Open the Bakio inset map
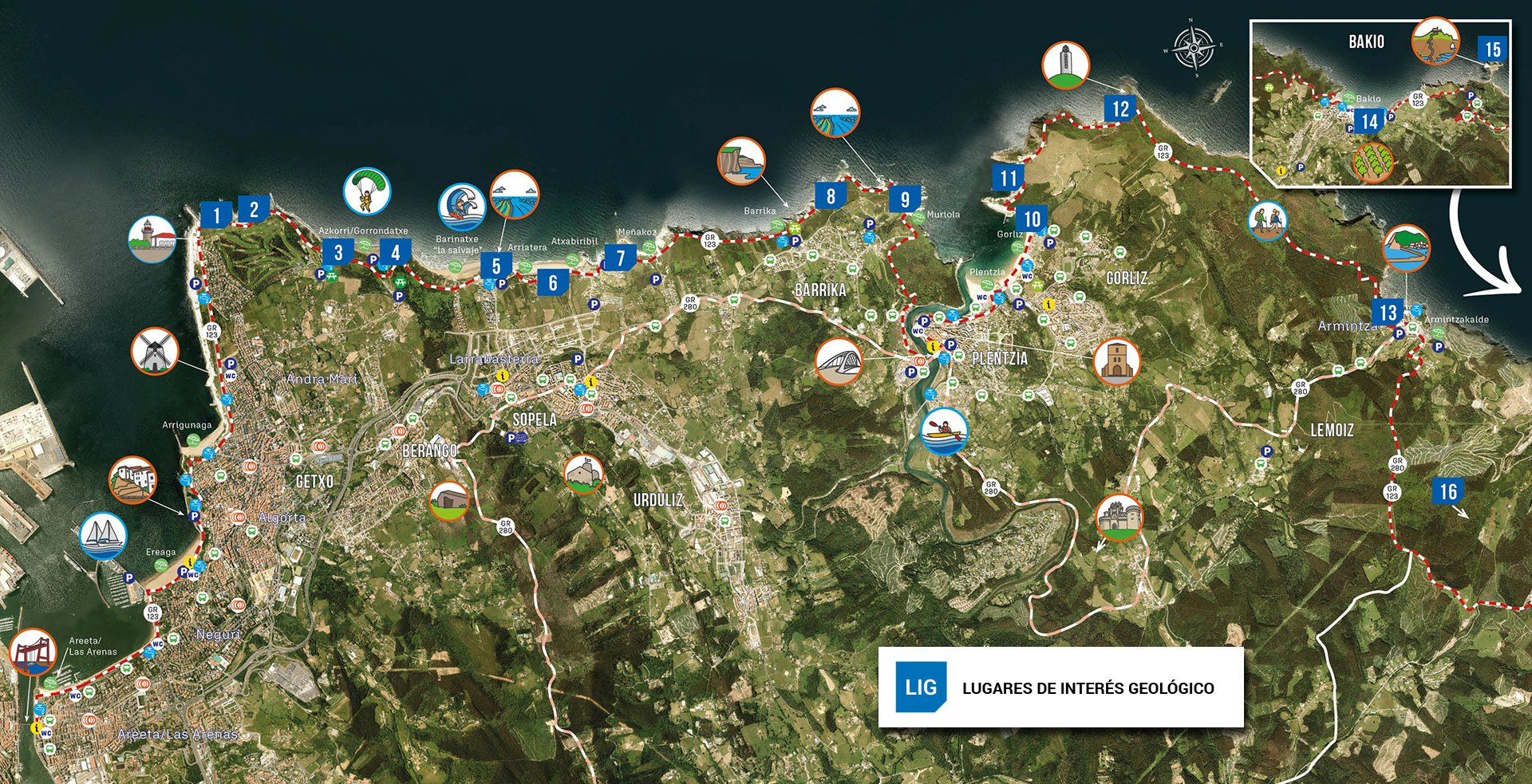This screenshot has width=1532, height=784. pos(1380,104)
